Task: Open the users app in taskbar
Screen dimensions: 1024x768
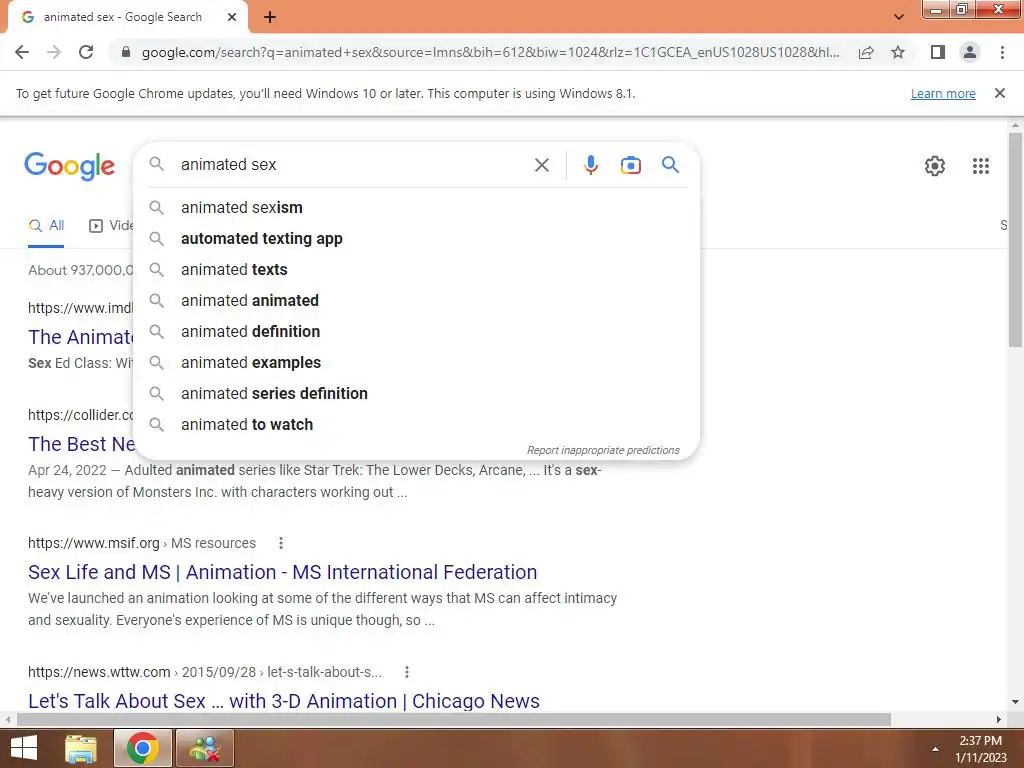Action: [x=204, y=748]
